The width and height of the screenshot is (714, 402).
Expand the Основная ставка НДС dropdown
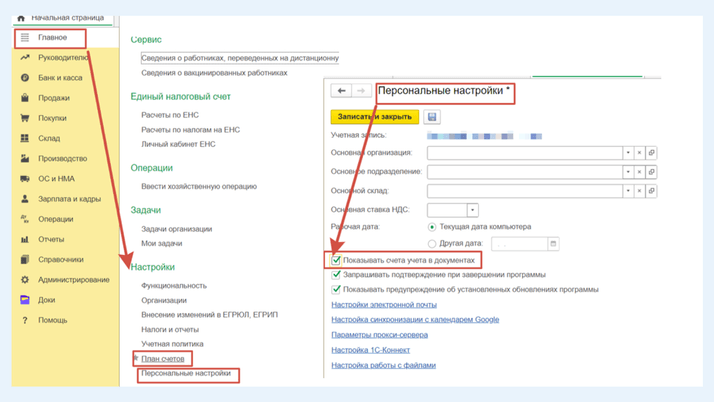tap(472, 211)
